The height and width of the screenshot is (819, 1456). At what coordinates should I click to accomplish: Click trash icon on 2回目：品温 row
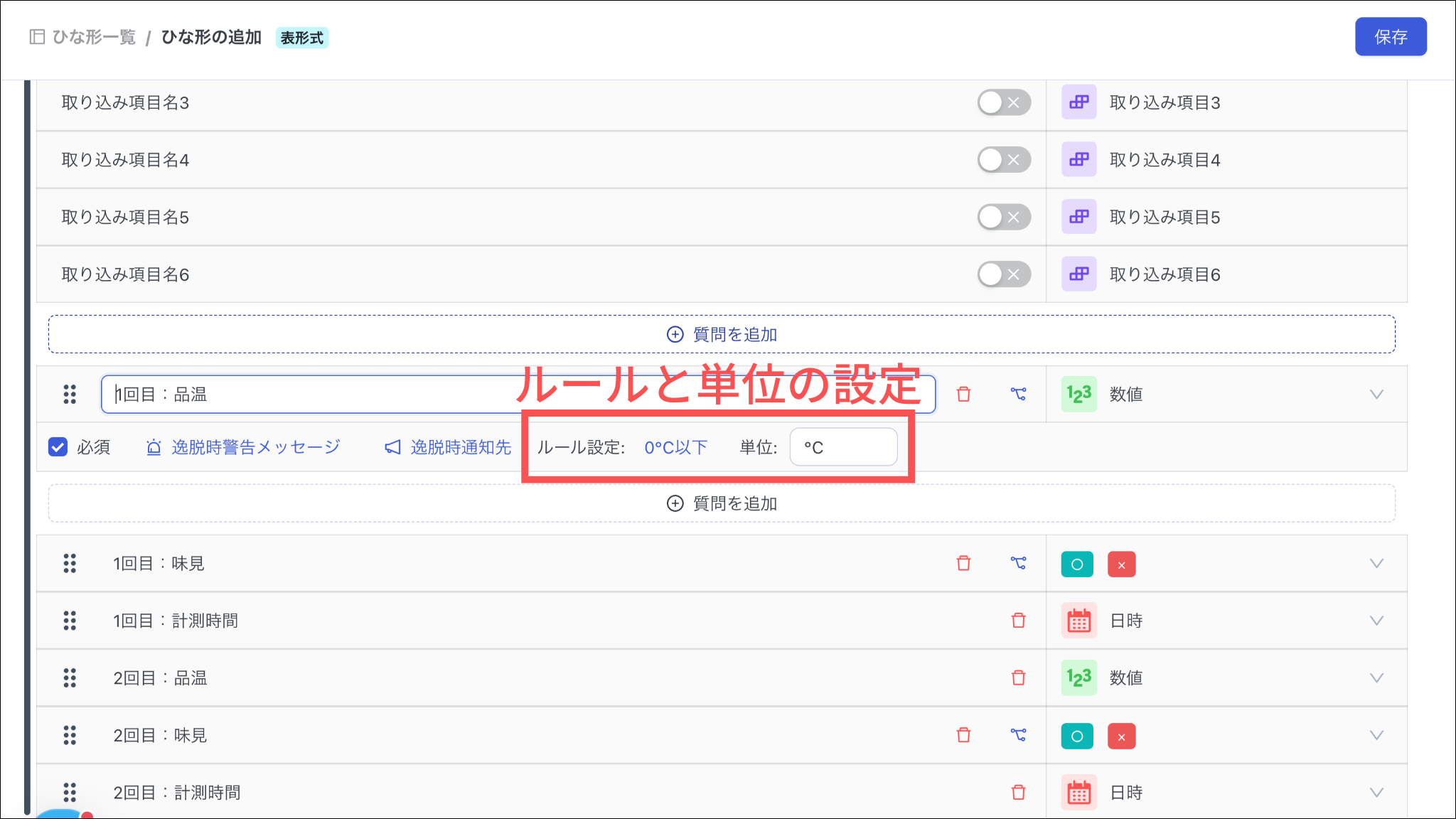1018,678
